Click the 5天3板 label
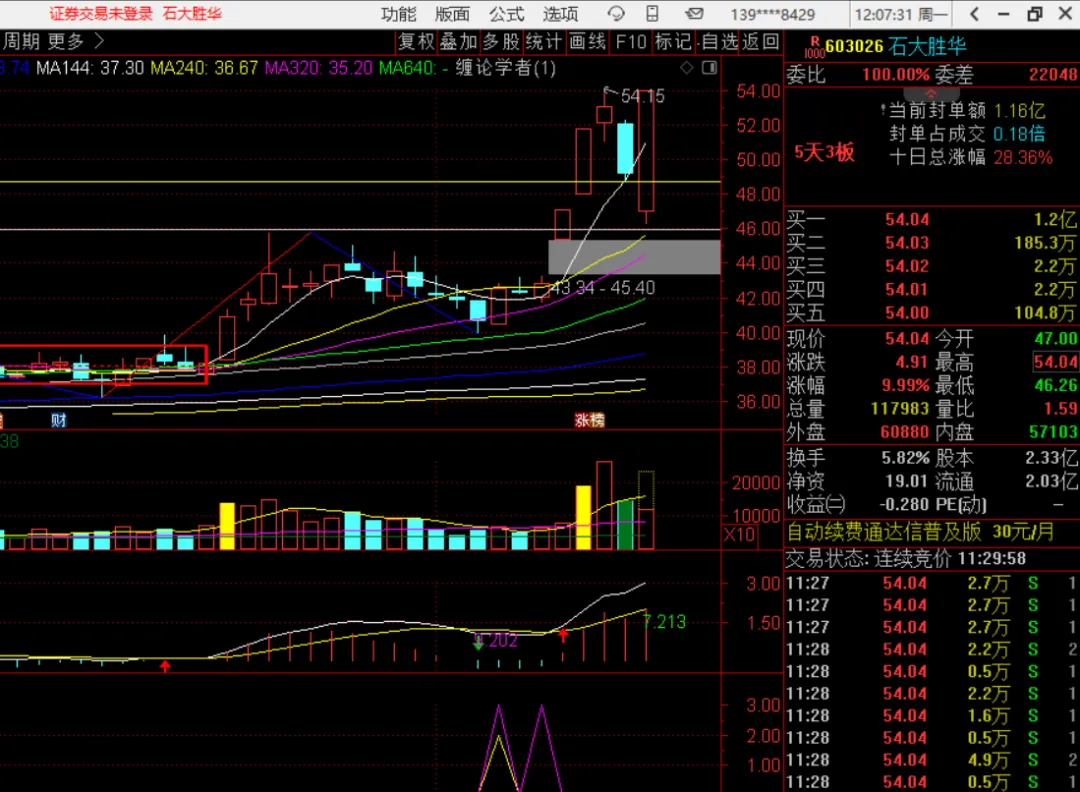Screen dimensions: 1080x792 (x=824, y=152)
